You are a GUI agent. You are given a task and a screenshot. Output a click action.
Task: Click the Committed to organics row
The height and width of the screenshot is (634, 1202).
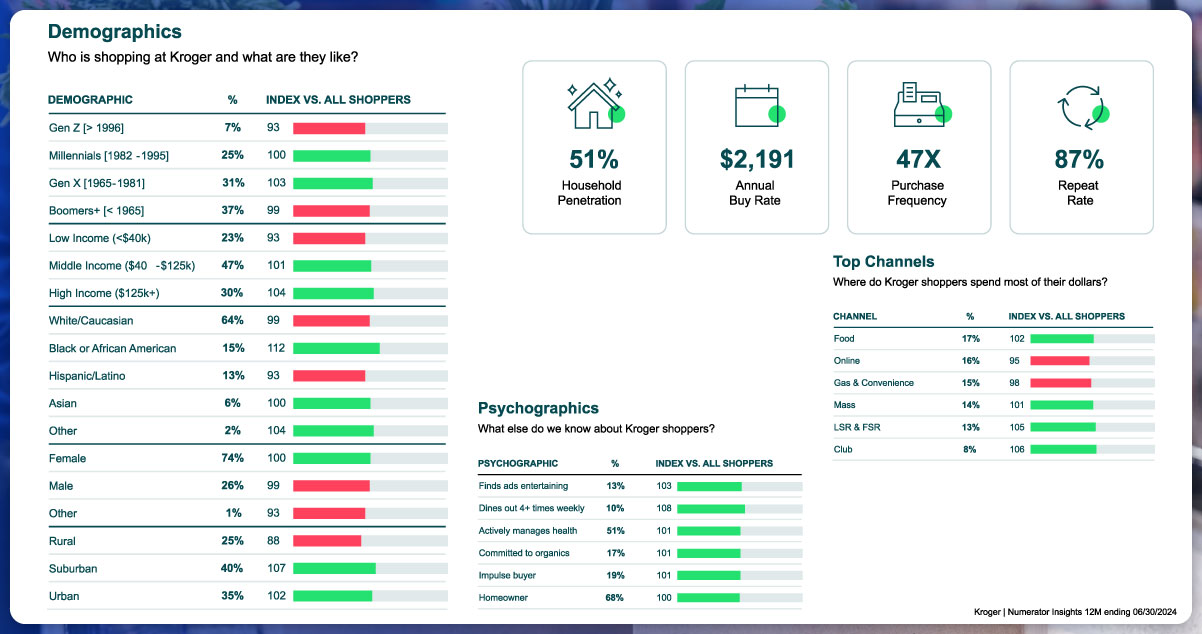click(x=640, y=553)
